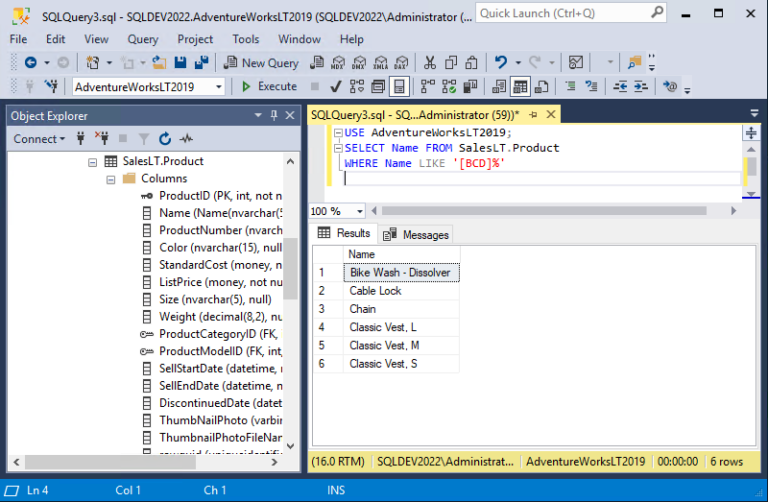This screenshot has width=768, height=502.
Task: Click the Display Estimated Execution Plan icon
Action: pos(357,87)
